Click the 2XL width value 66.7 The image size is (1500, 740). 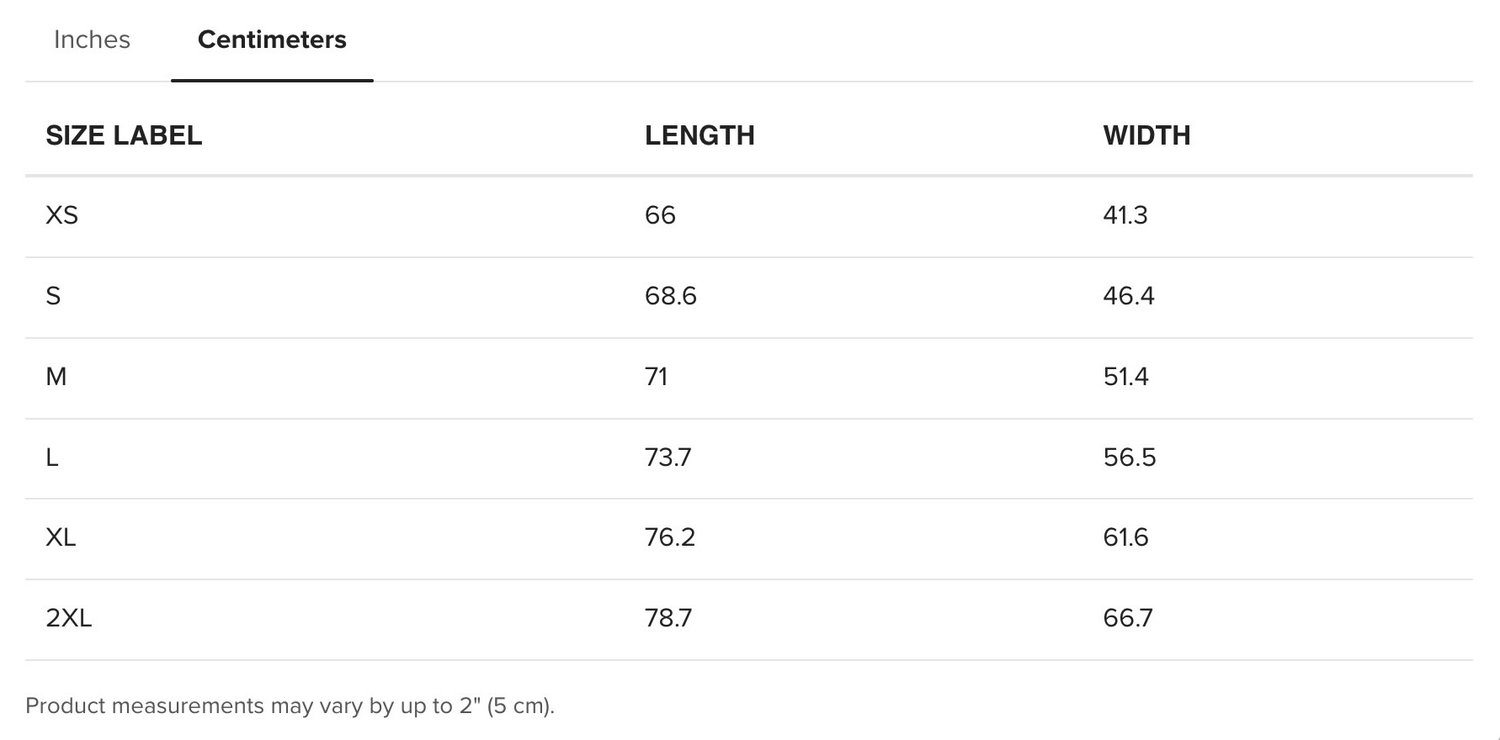click(x=1128, y=619)
